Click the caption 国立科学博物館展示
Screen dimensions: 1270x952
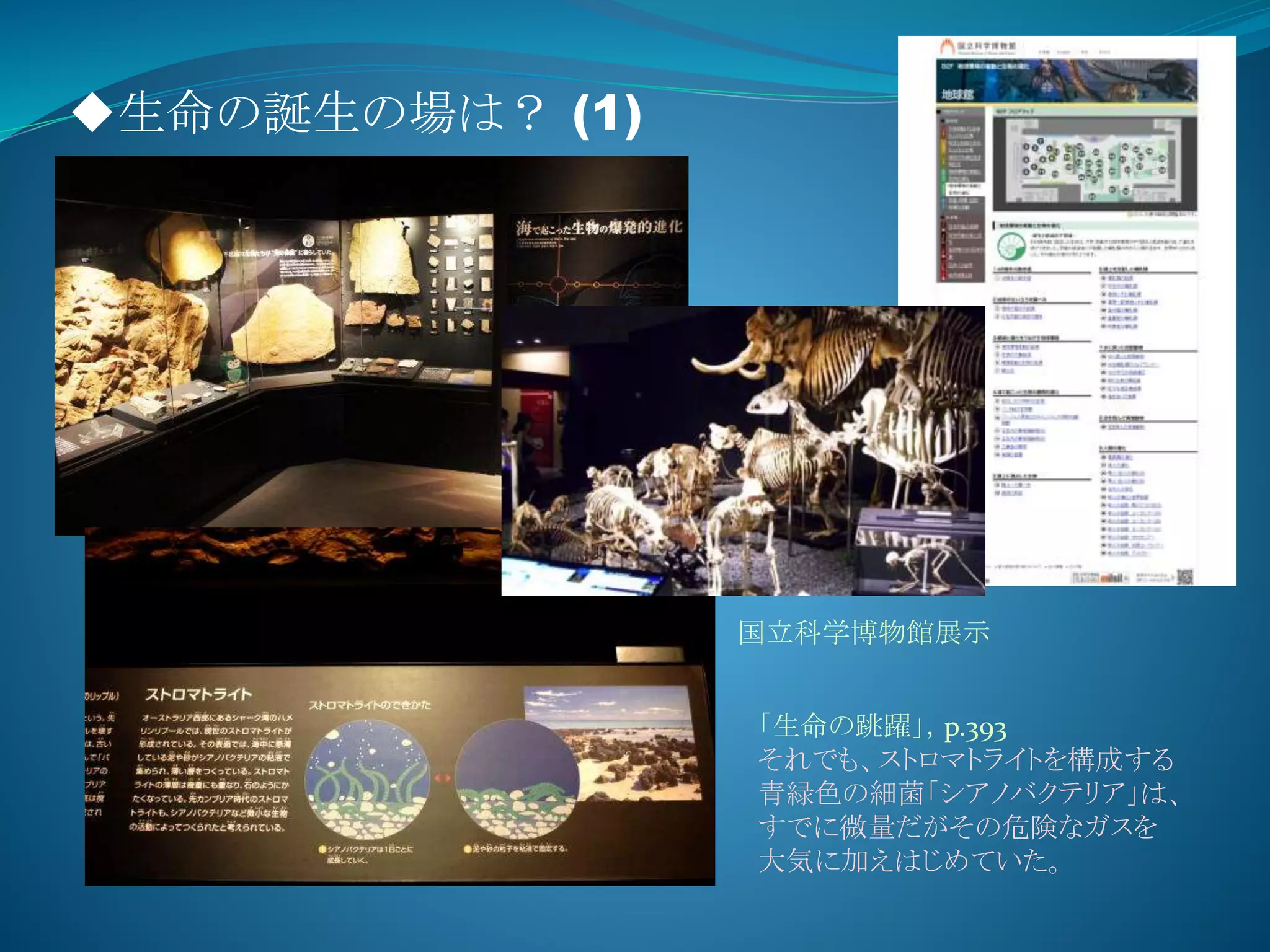pyautogui.click(x=863, y=633)
